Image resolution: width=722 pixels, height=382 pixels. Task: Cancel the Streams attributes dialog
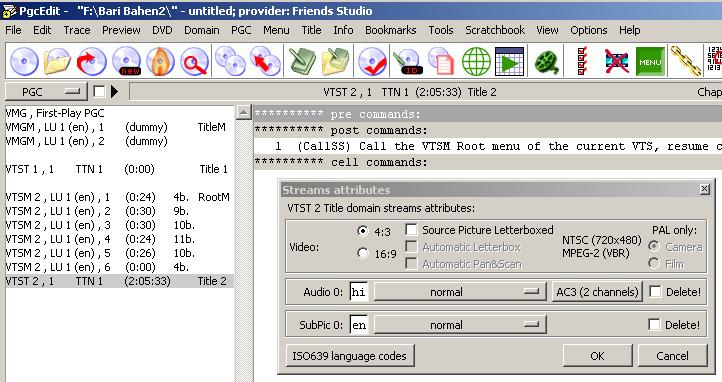pos(672,356)
